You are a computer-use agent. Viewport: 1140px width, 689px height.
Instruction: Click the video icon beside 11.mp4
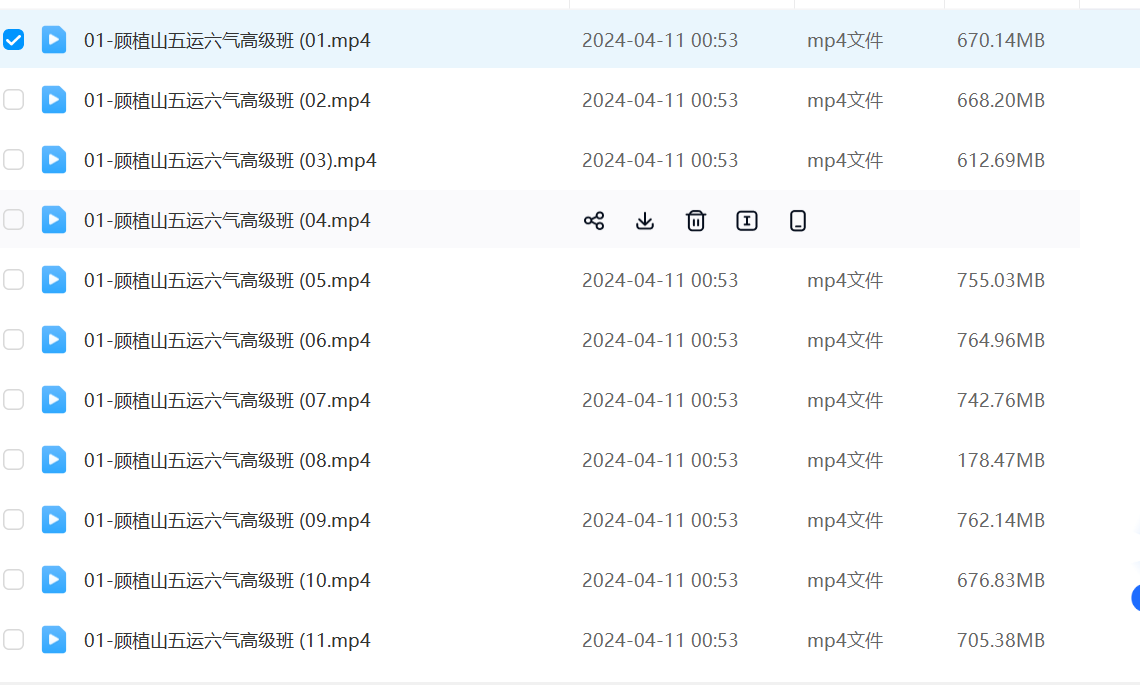pyautogui.click(x=54, y=640)
